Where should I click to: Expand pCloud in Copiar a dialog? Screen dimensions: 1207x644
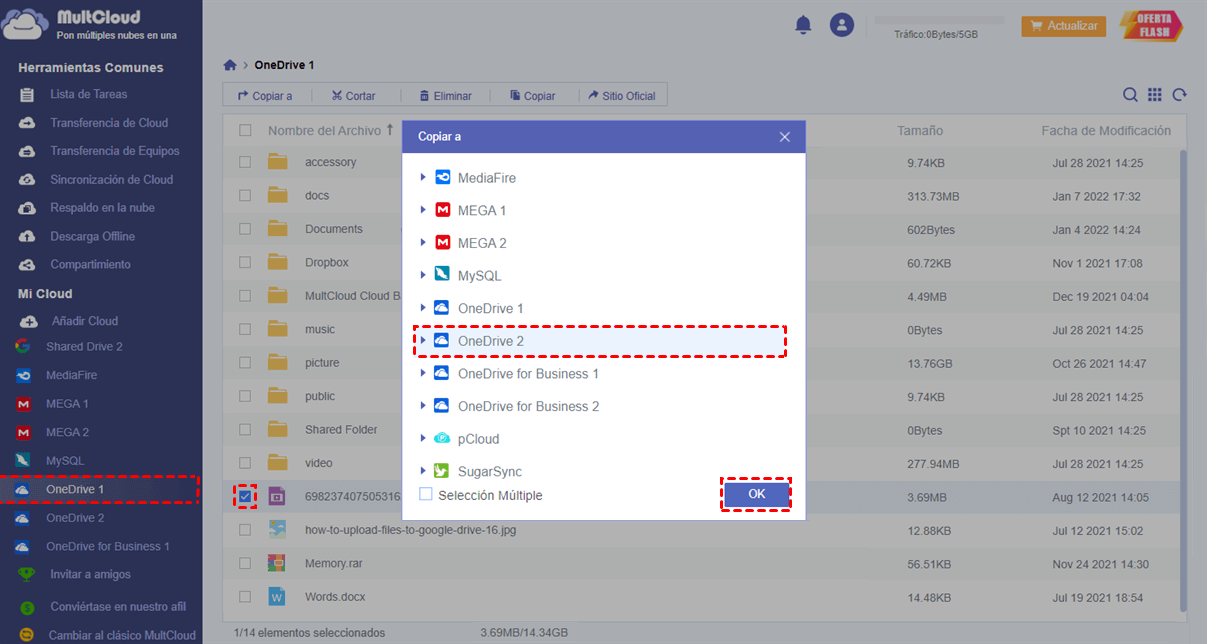coord(423,439)
